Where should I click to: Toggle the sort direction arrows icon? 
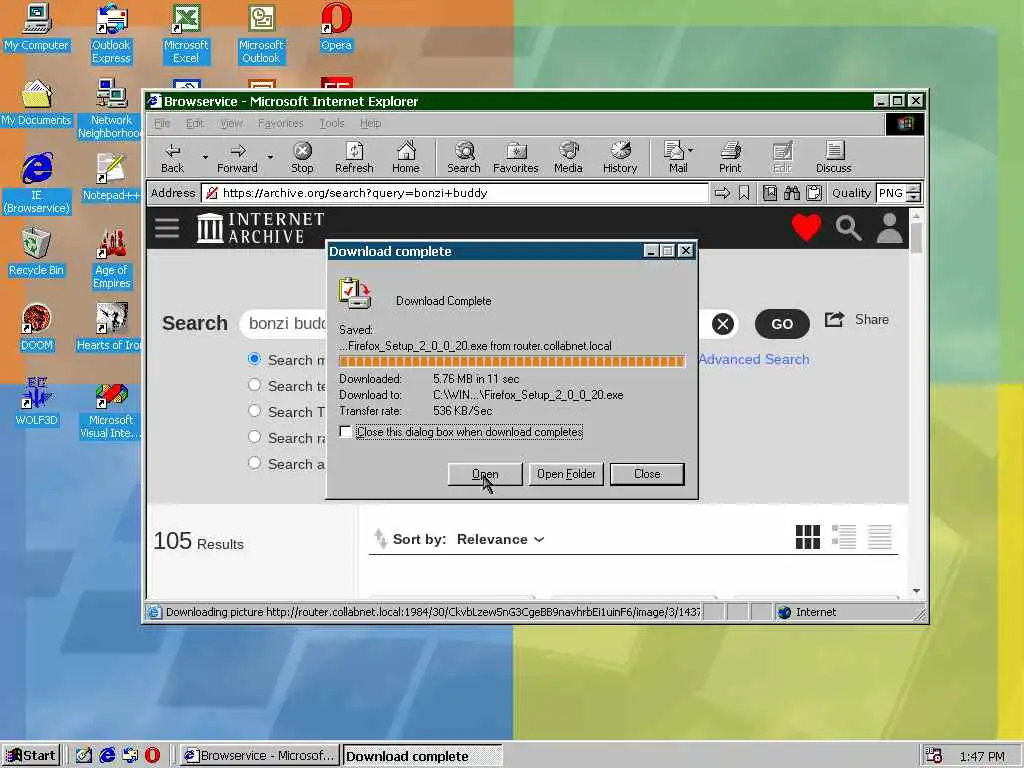(x=380, y=539)
